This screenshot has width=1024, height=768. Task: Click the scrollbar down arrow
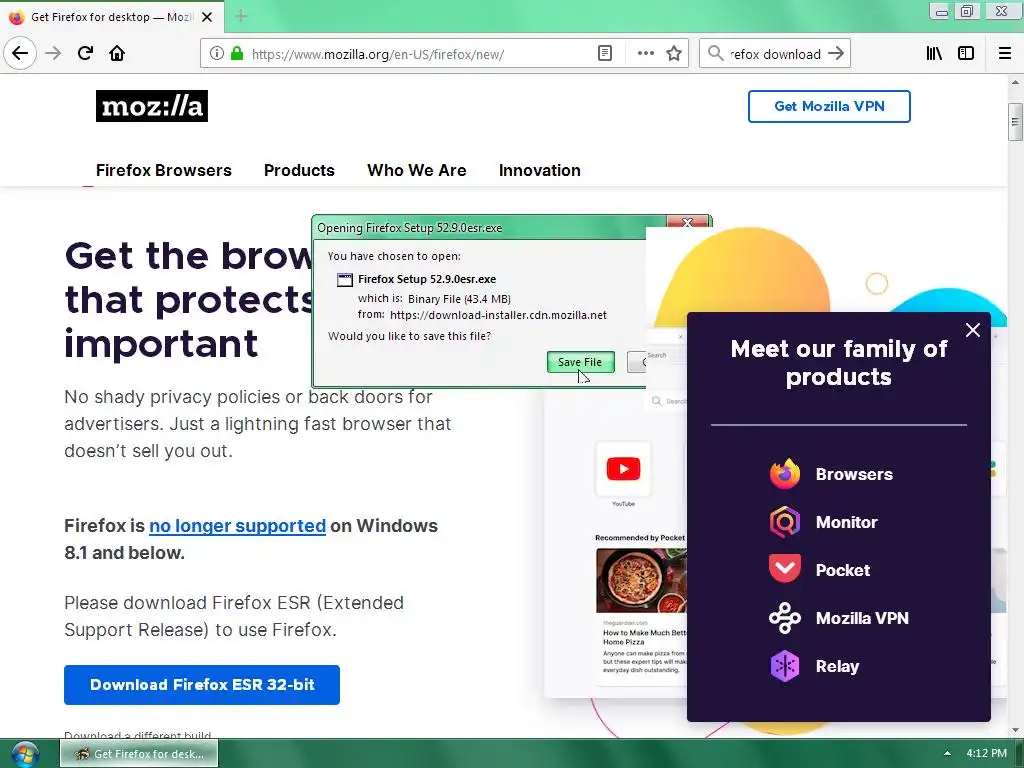[x=1015, y=730]
